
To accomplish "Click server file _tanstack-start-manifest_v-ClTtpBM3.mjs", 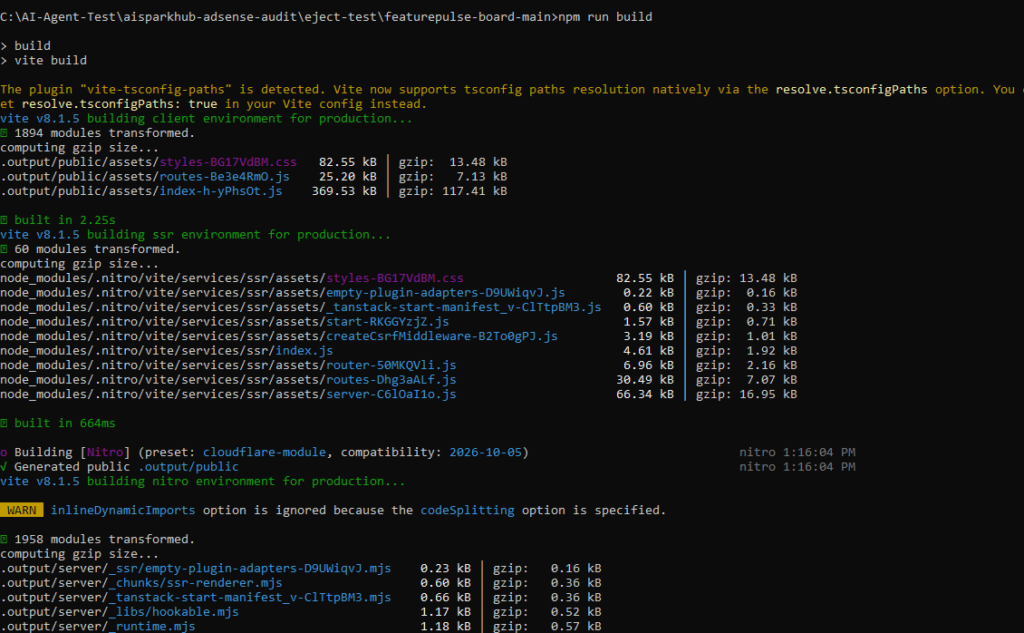I will coord(250,597).
